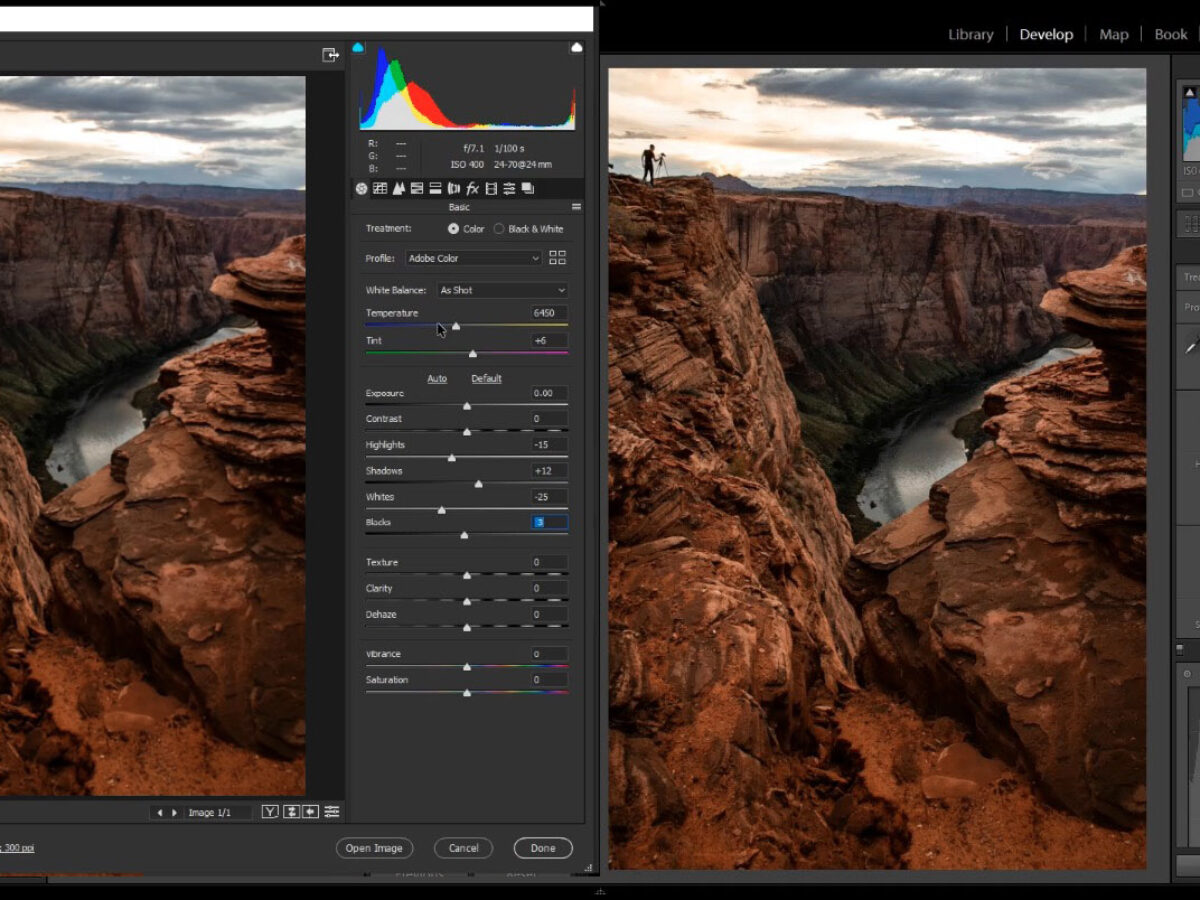Open the Lens Corrections panel icon
Image resolution: width=1200 pixels, height=900 pixels.
pyautogui.click(x=453, y=188)
